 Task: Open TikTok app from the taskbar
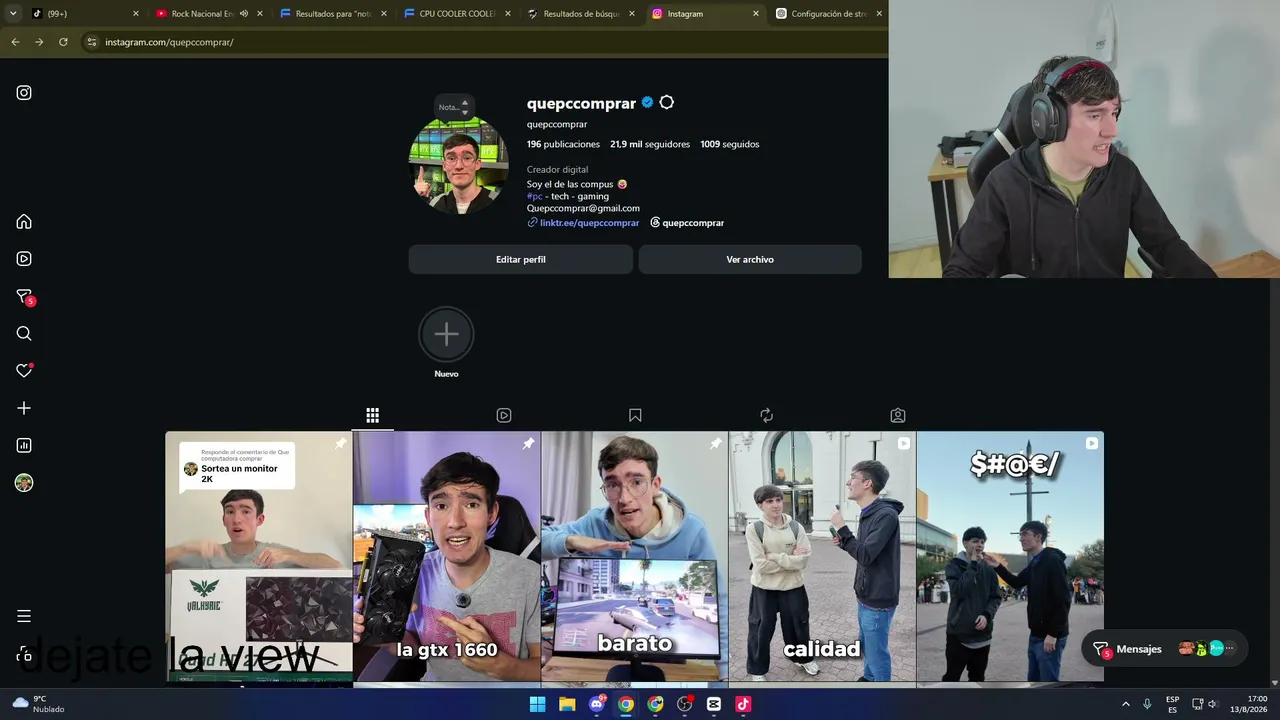pyautogui.click(x=743, y=704)
